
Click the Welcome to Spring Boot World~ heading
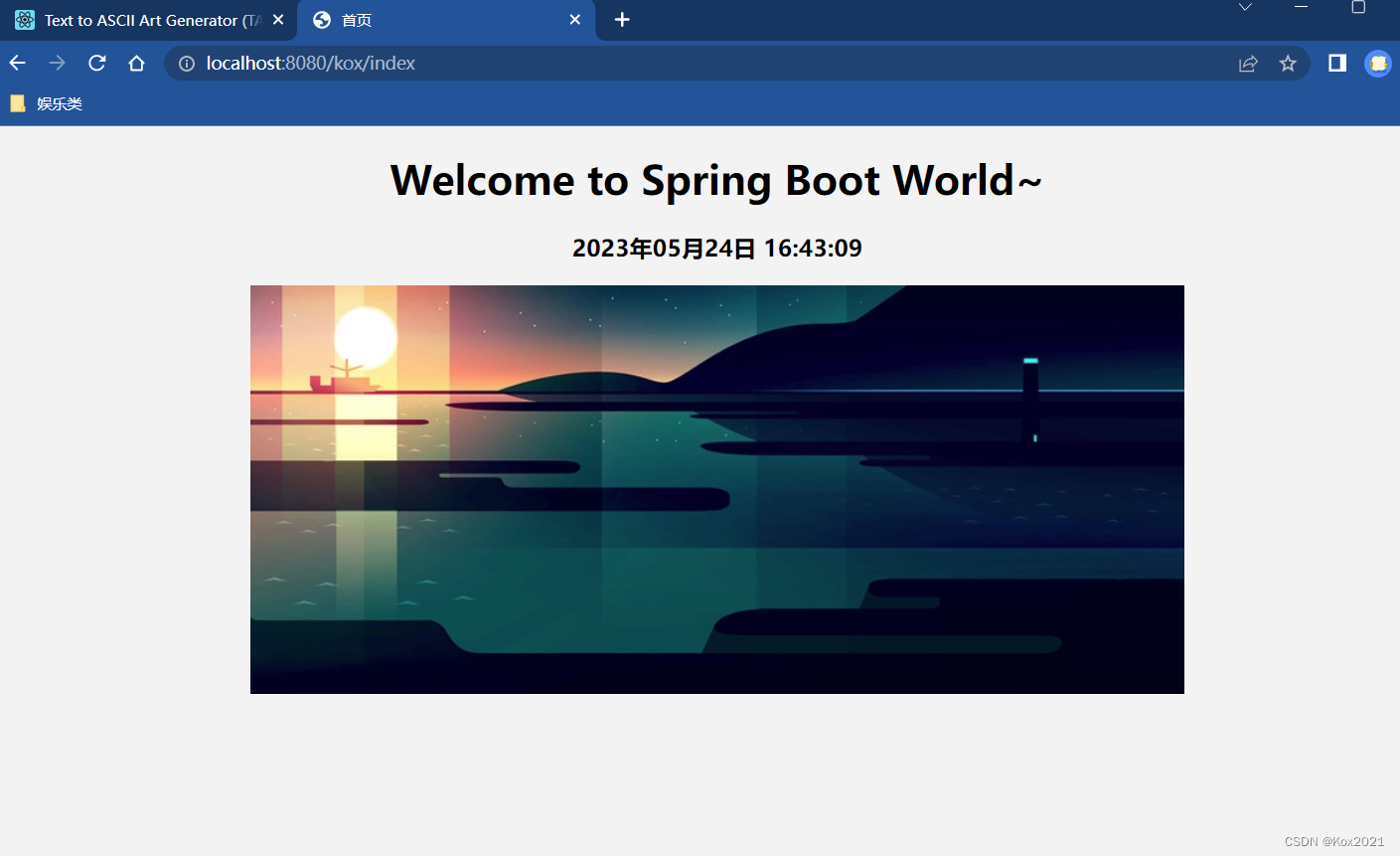716,181
